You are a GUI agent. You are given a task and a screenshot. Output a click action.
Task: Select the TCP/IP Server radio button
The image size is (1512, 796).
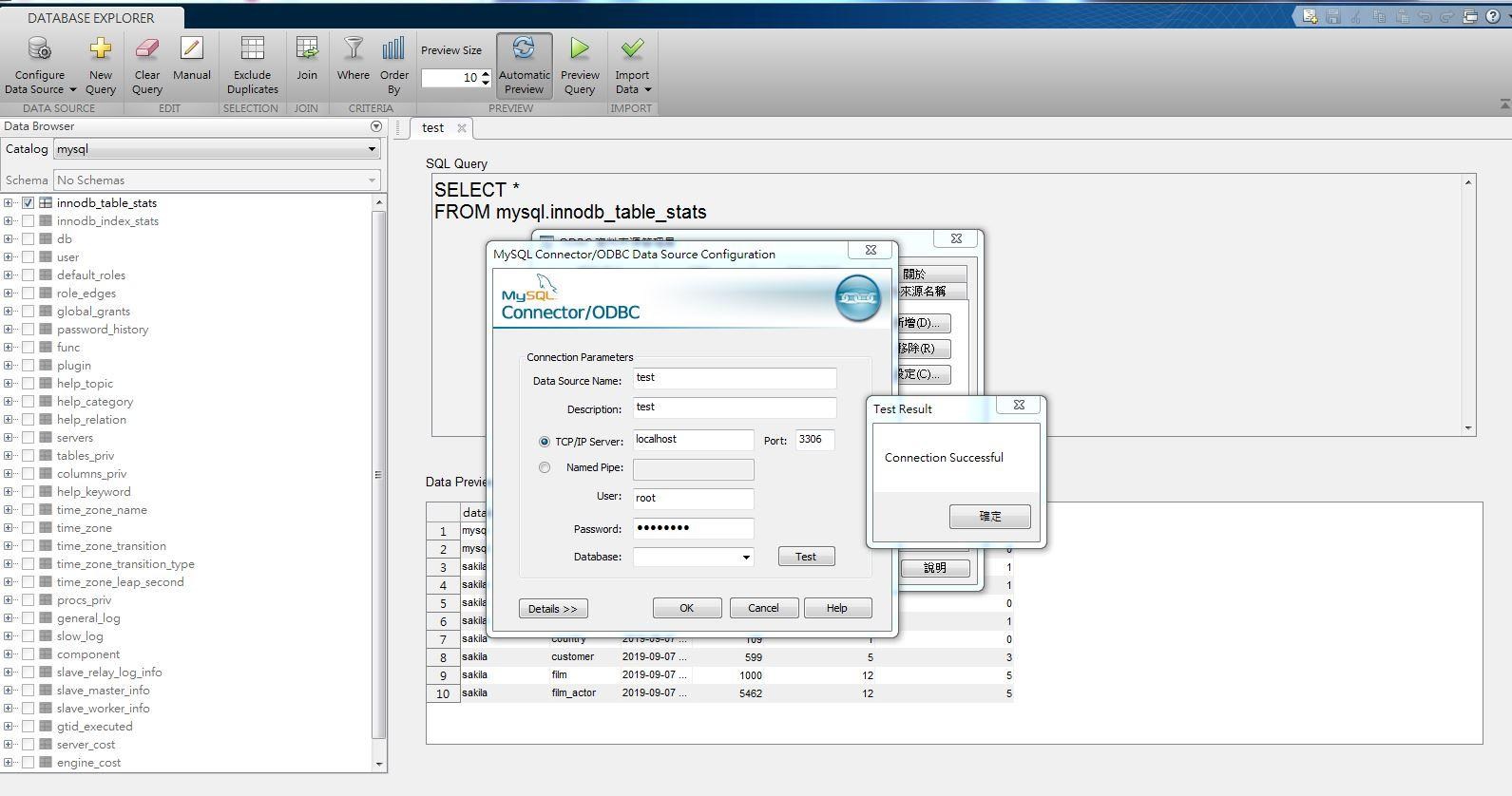pos(545,442)
